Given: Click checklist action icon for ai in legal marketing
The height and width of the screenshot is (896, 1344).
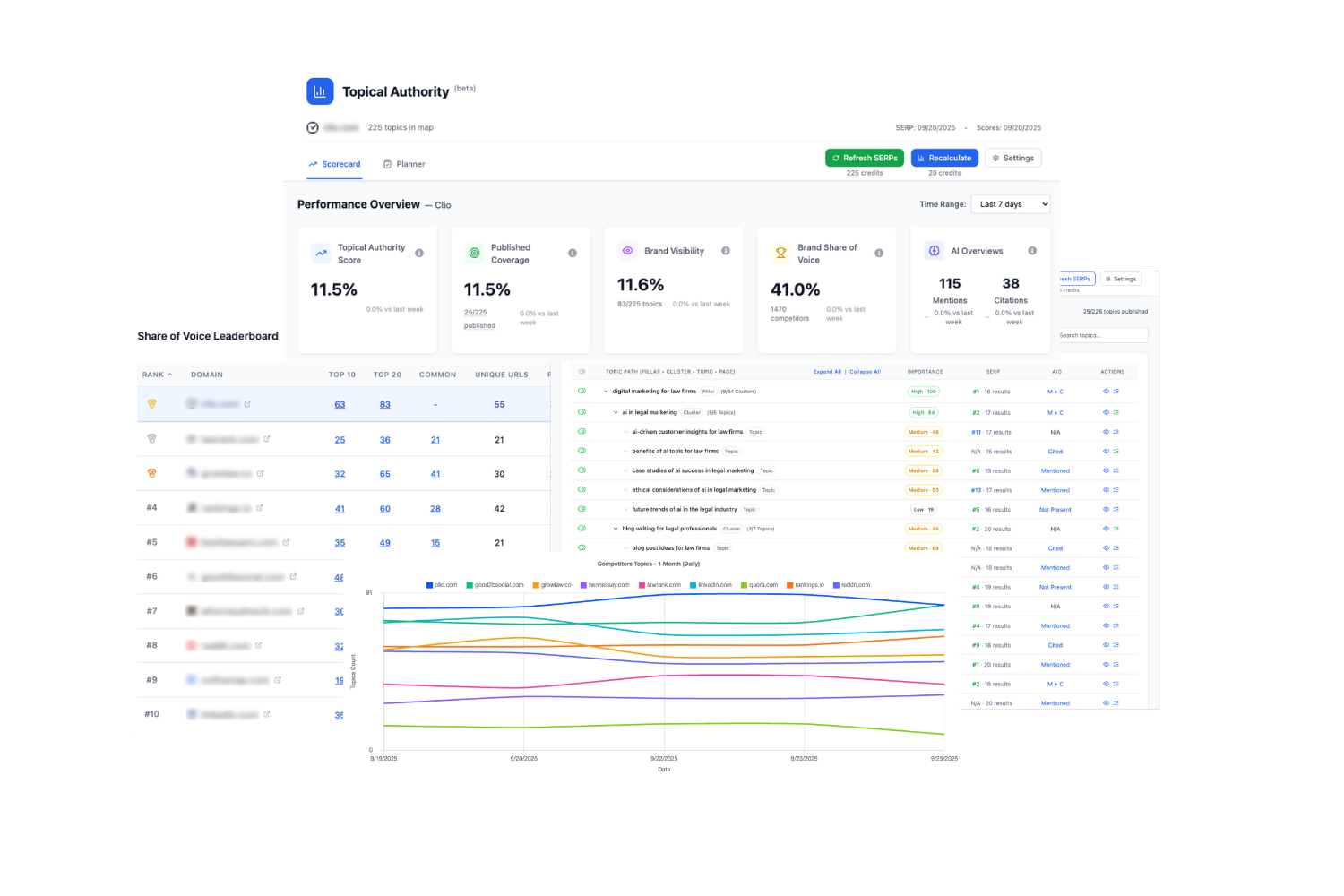Looking at the screenshot, I should pyautogui.click(x=1116, y=413).
